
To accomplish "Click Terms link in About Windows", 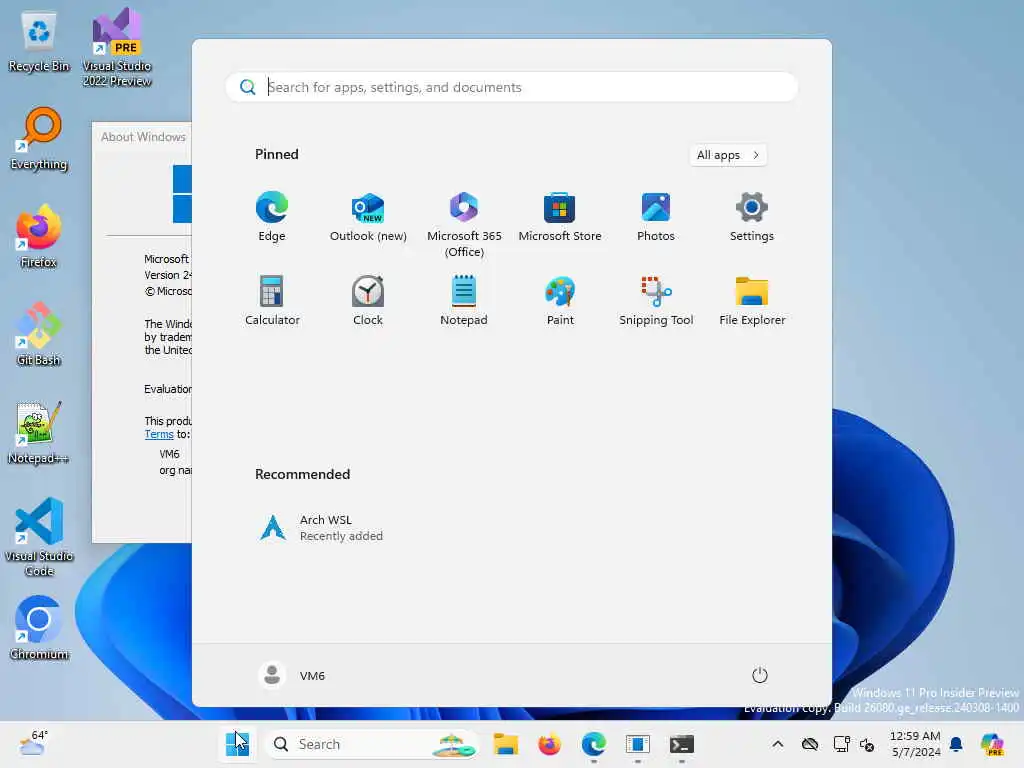I will point(159,434).
